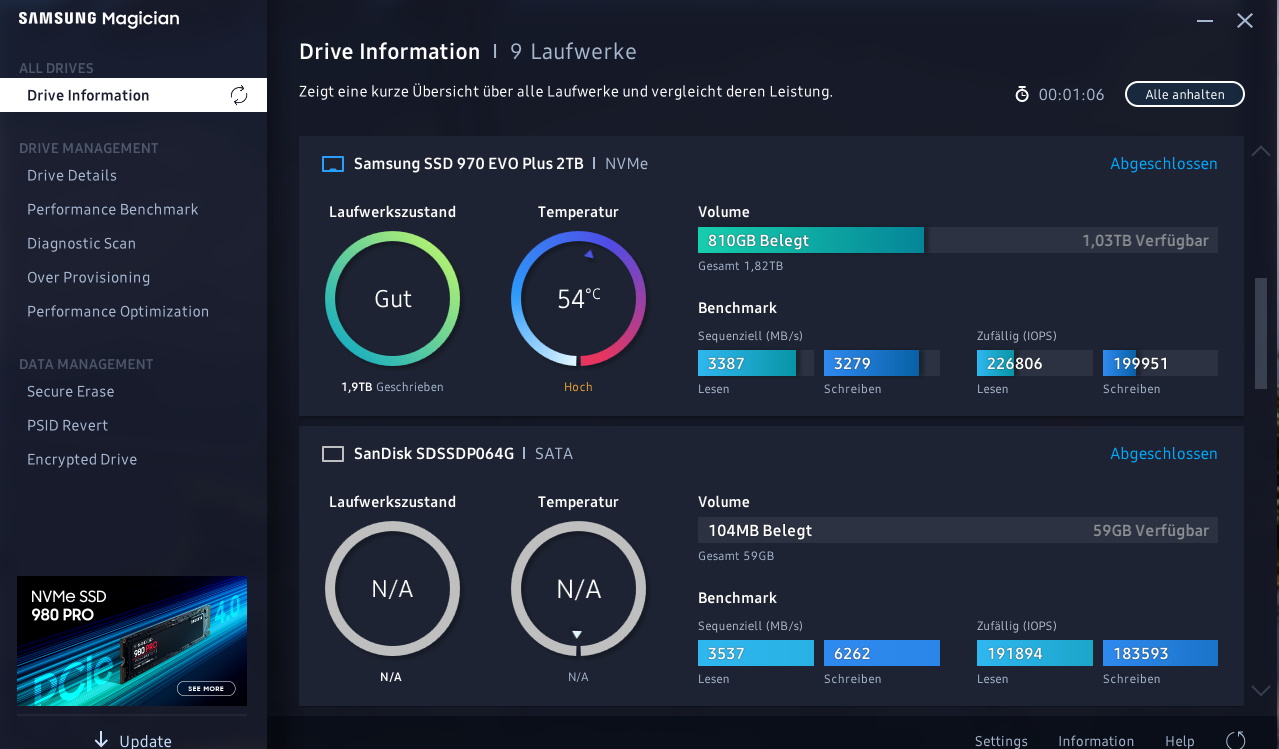Click the Gesamt 59GB text
1279x749 pixels.
(x=735, y=556)
